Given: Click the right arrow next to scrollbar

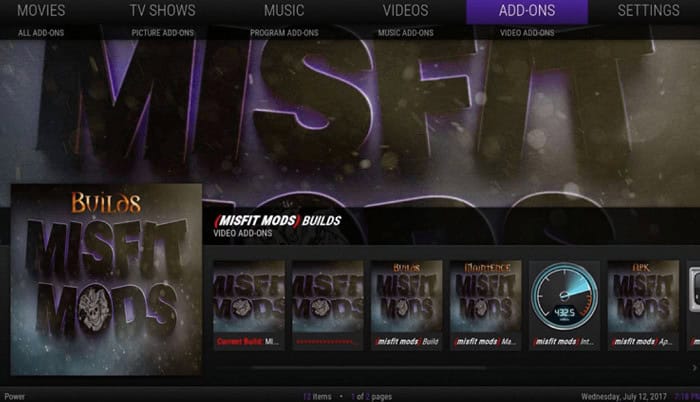Looking at the screenshot, I should coord(694,368).
